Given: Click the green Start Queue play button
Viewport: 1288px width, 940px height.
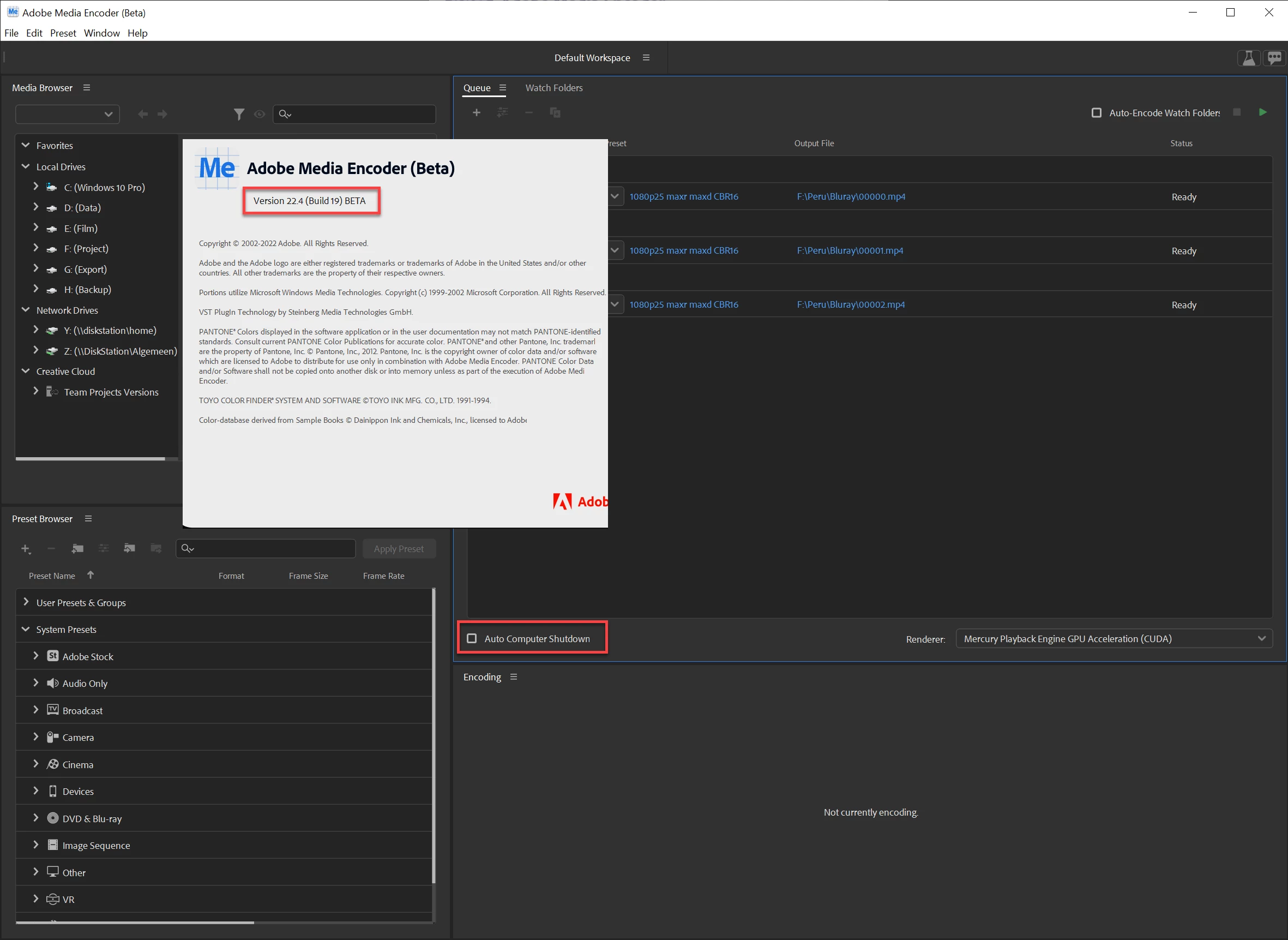Looking at the screenshot, I should [1262, 112].
